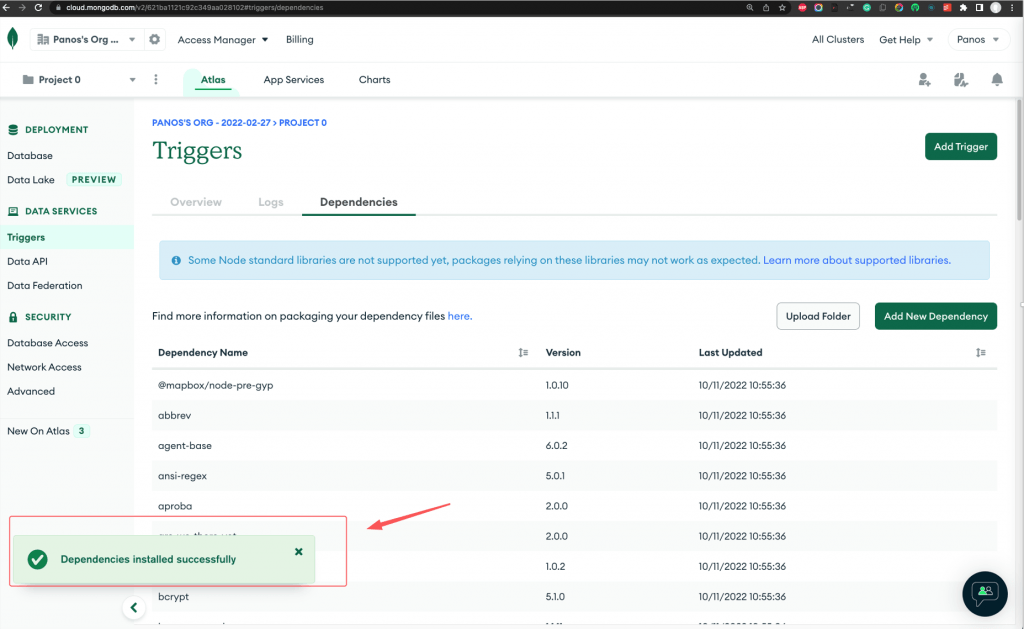The width and height of the screenshot is (1024, 629).
Task: Click the Panos's Org breadcrumb link
Action: click(211, 123)
